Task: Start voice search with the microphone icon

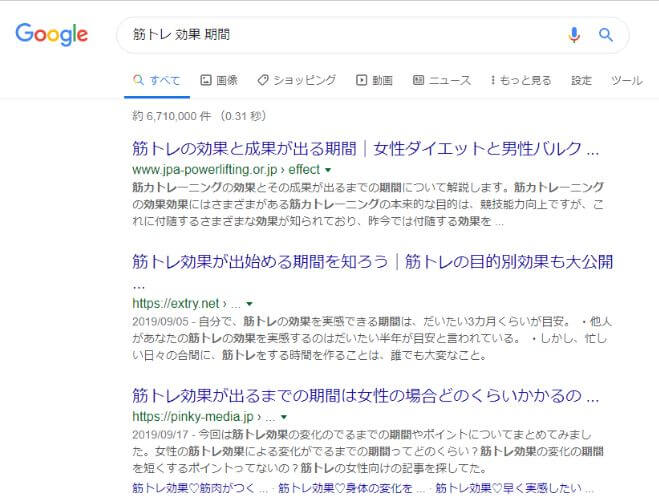Action: [574, 34]
